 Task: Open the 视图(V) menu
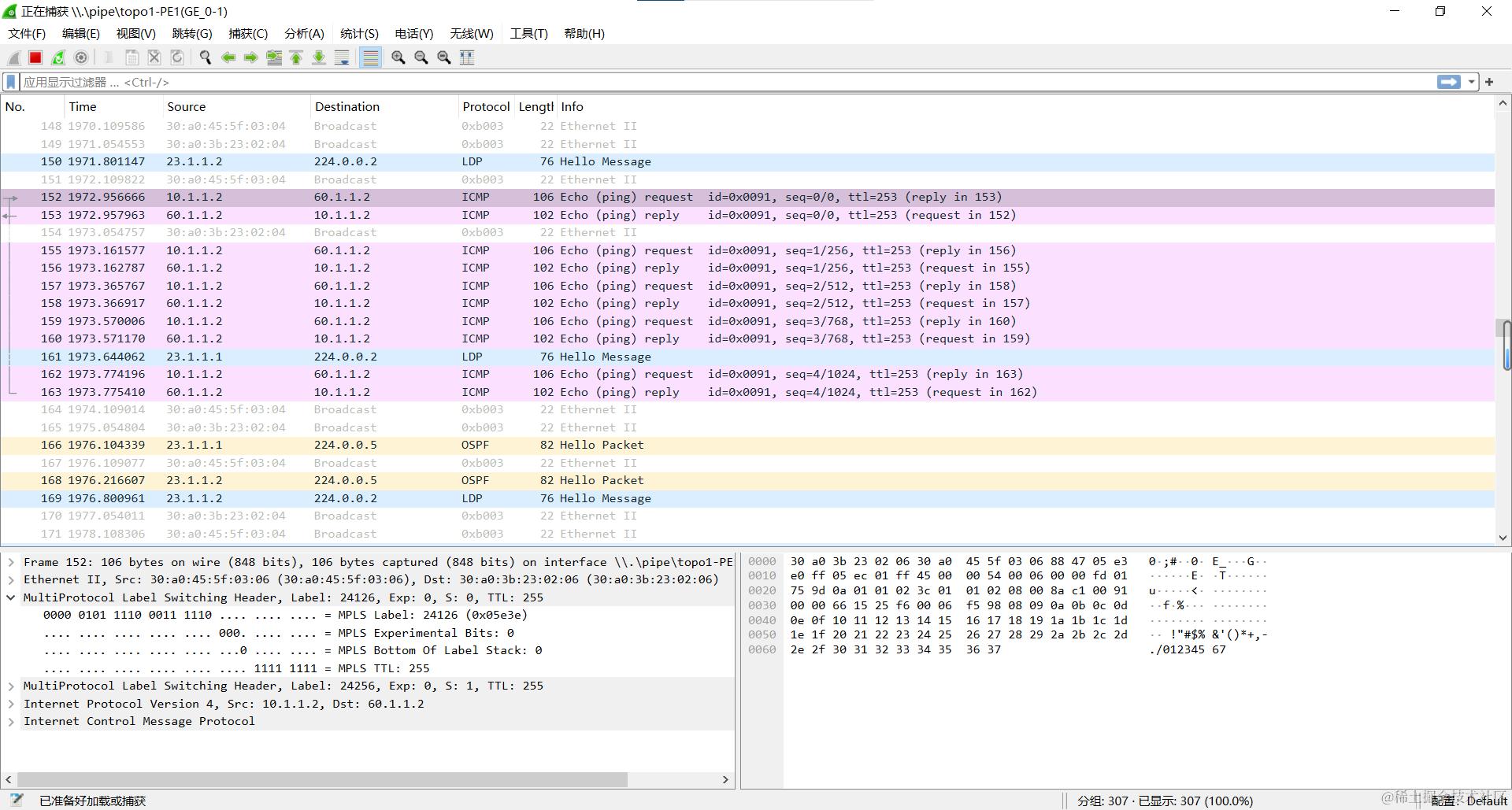(135, 34)
